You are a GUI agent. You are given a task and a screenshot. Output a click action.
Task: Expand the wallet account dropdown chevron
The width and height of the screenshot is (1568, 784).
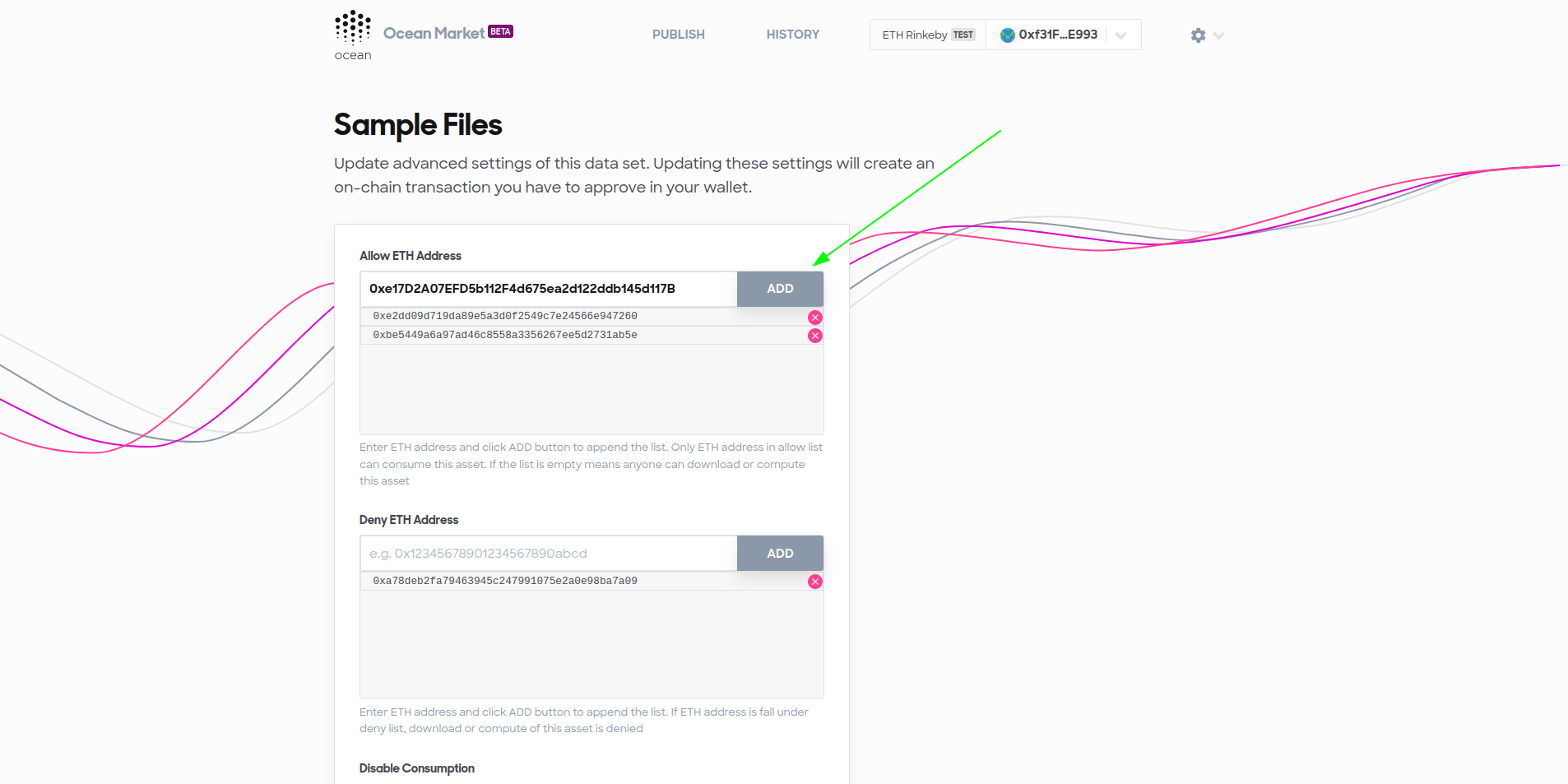coord(1120,35)
